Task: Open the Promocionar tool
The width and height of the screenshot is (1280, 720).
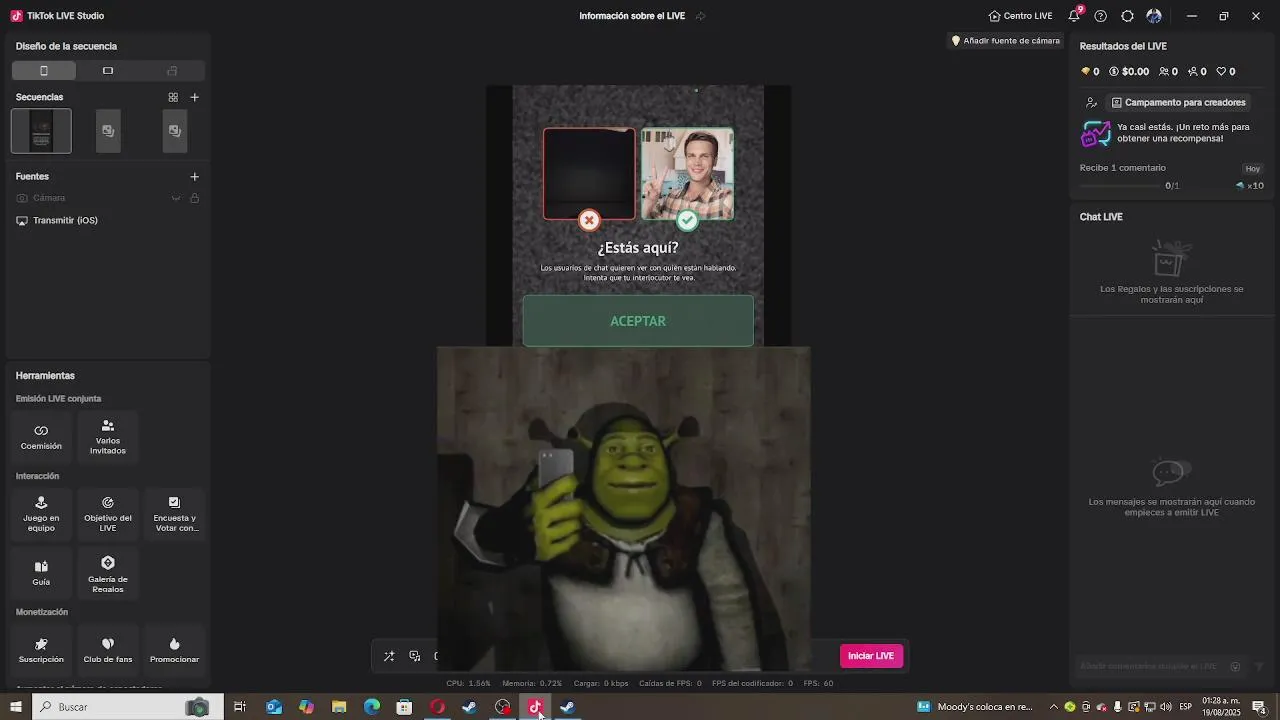Action: pos(175,650)
